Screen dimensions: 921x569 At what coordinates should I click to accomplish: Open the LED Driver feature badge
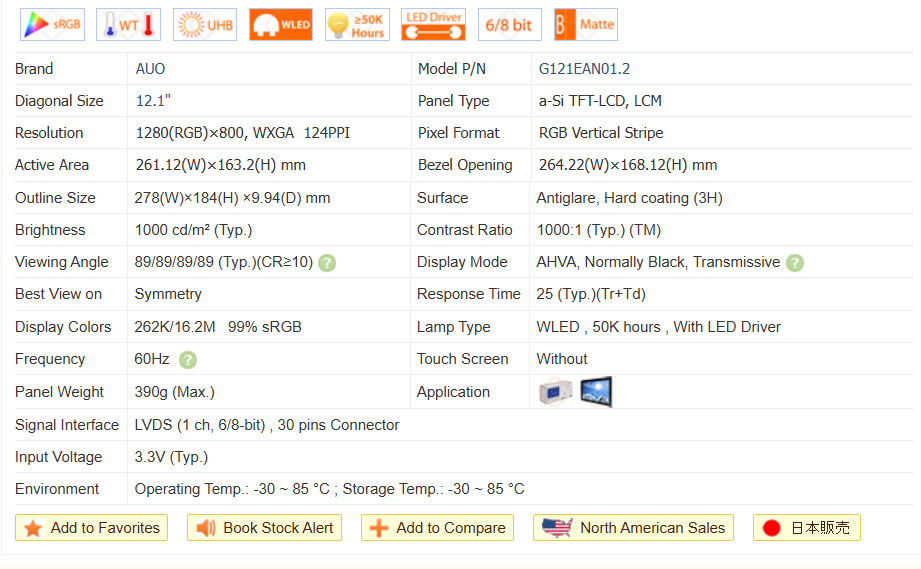(x=433, y=25)
